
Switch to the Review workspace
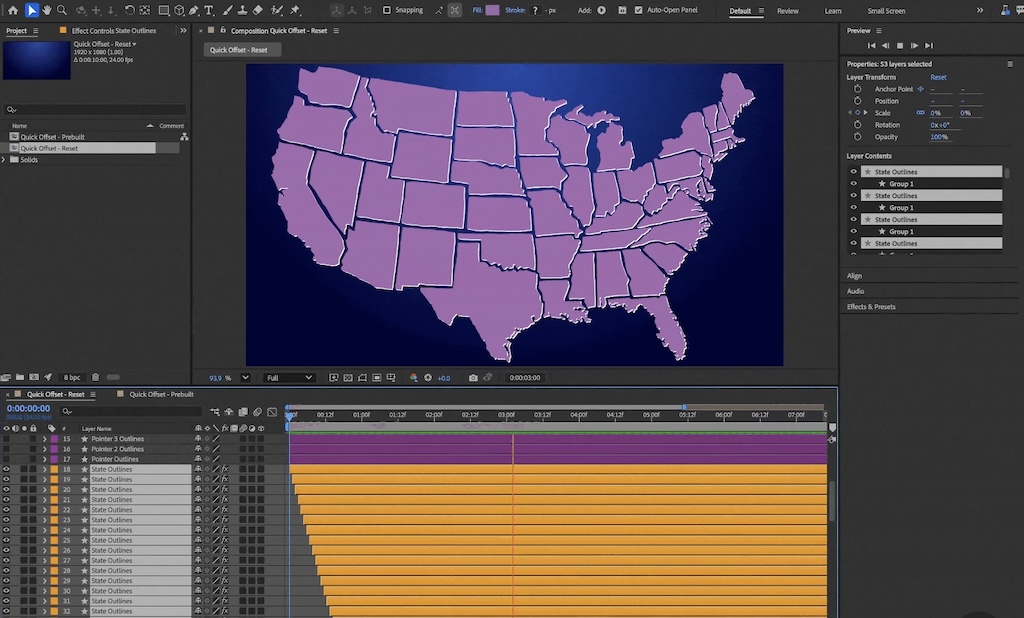tap(788, 11)
